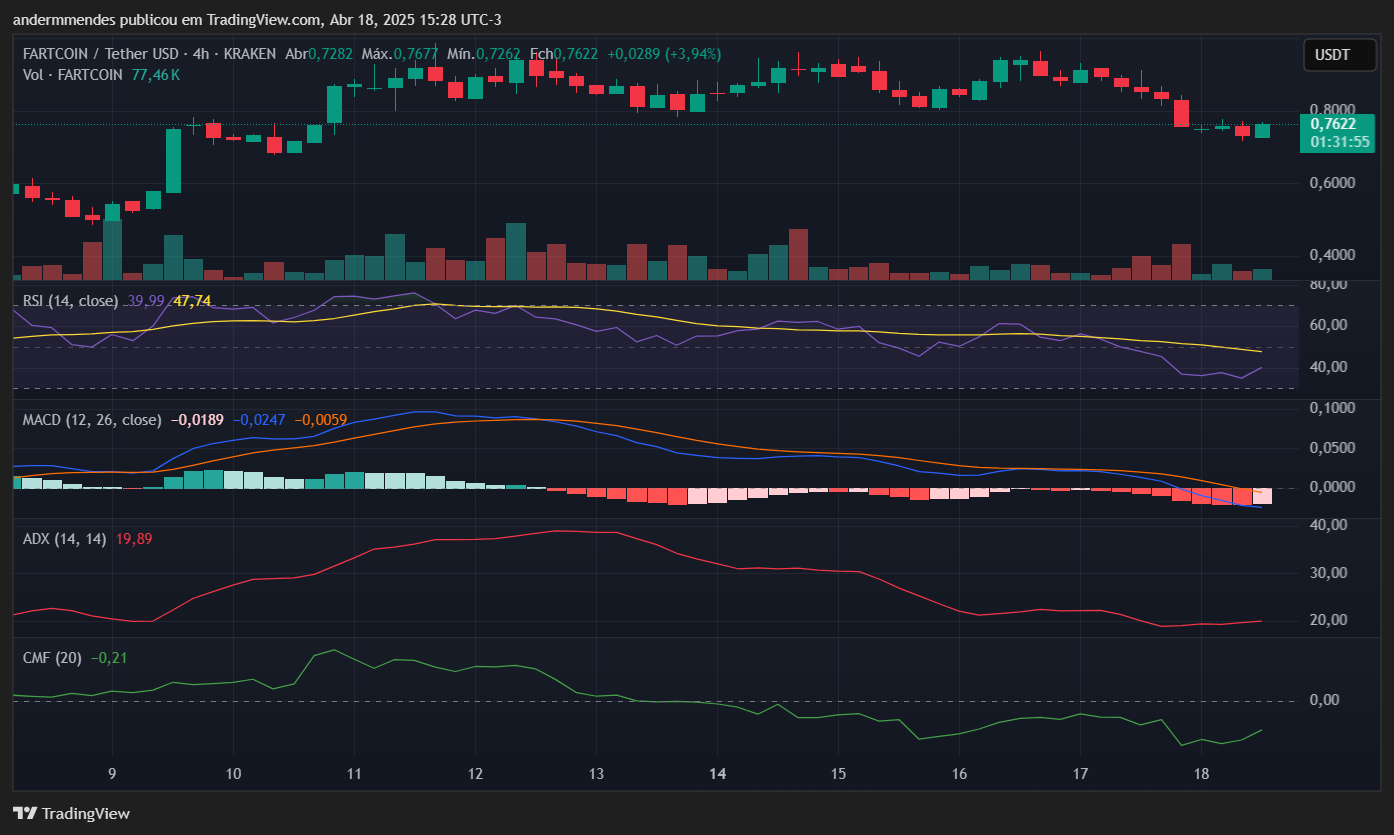Select the Vol · FARTCOIN indicator label
This screenshot has width=1394, height=835.
click(73, 74)
